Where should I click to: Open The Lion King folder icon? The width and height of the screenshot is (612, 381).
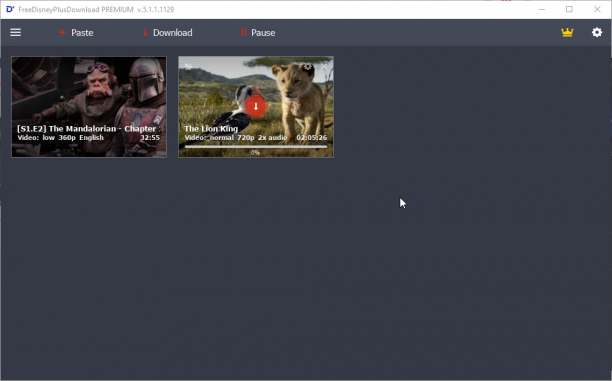pos(188,67)
